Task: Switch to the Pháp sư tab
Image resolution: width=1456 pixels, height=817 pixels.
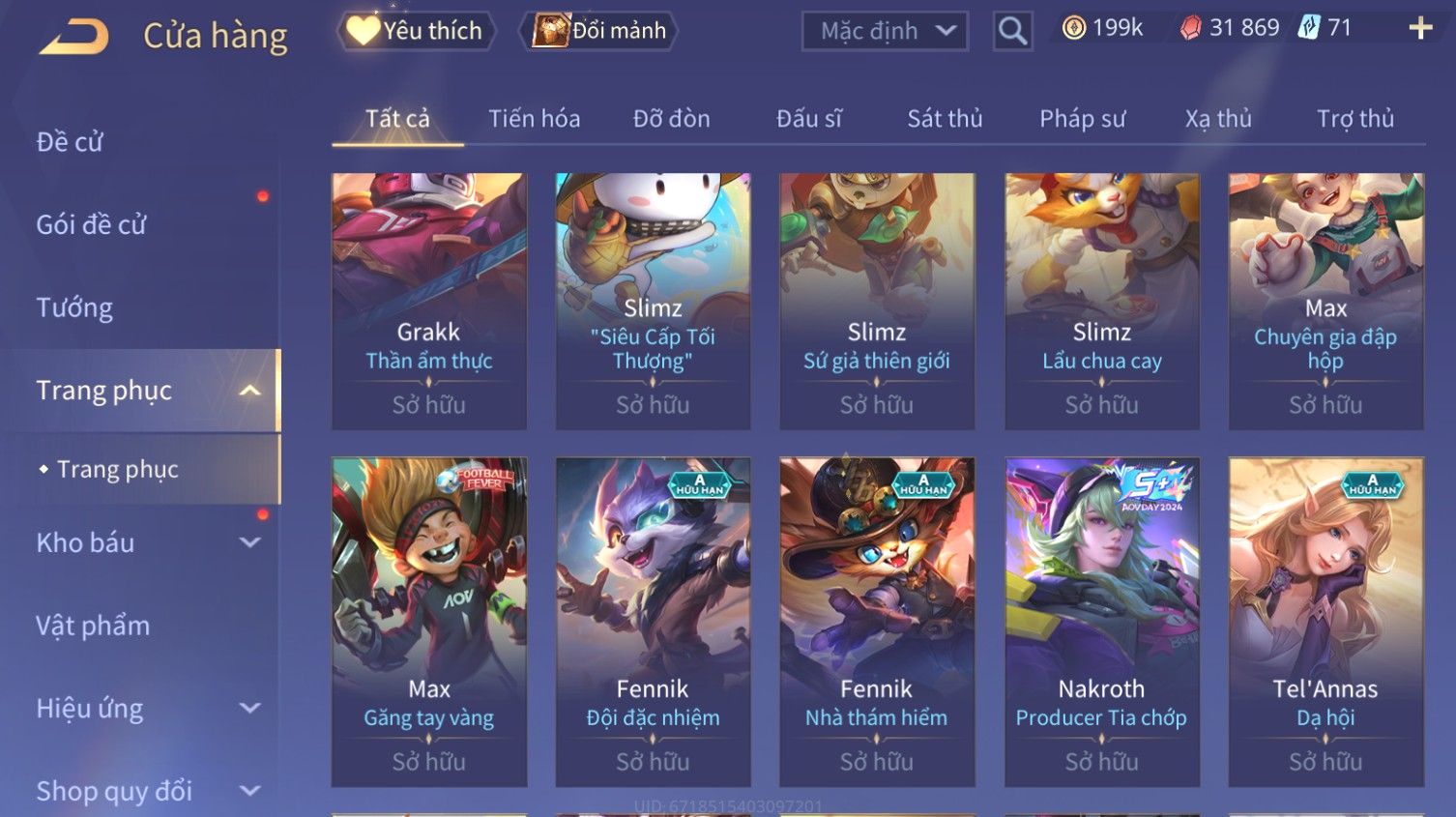Action: [1083, 119]
